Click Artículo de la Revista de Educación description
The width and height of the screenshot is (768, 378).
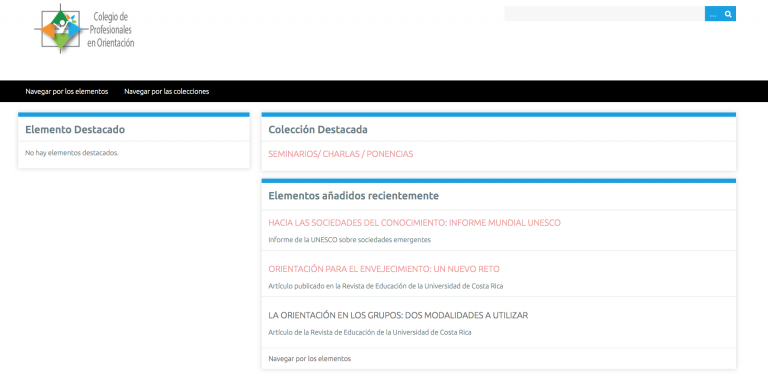coord(369,332)
